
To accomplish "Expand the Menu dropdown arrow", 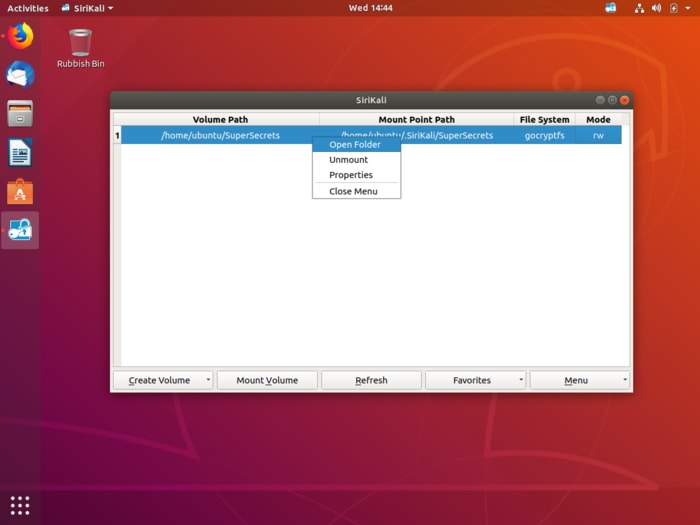I will (x=625, y=380).
